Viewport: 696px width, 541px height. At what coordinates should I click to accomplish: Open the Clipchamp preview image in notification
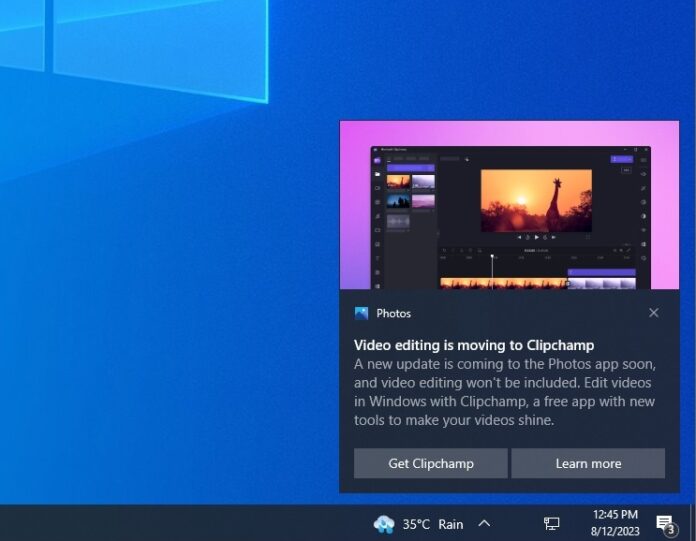pos(509,205)
